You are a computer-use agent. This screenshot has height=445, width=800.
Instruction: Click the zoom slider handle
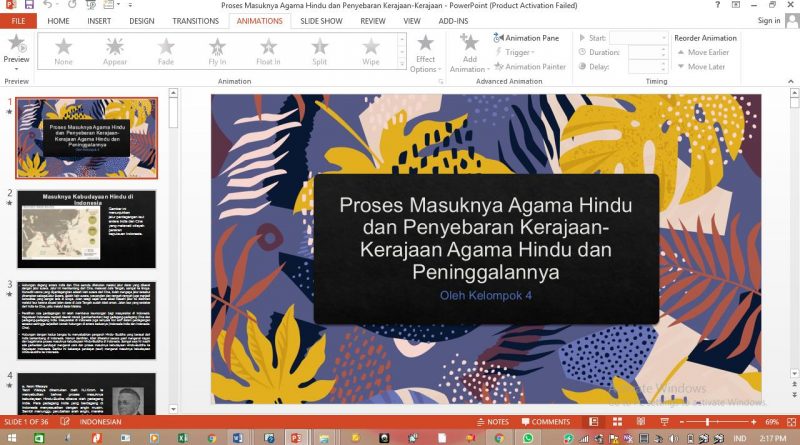coord(707,422)
